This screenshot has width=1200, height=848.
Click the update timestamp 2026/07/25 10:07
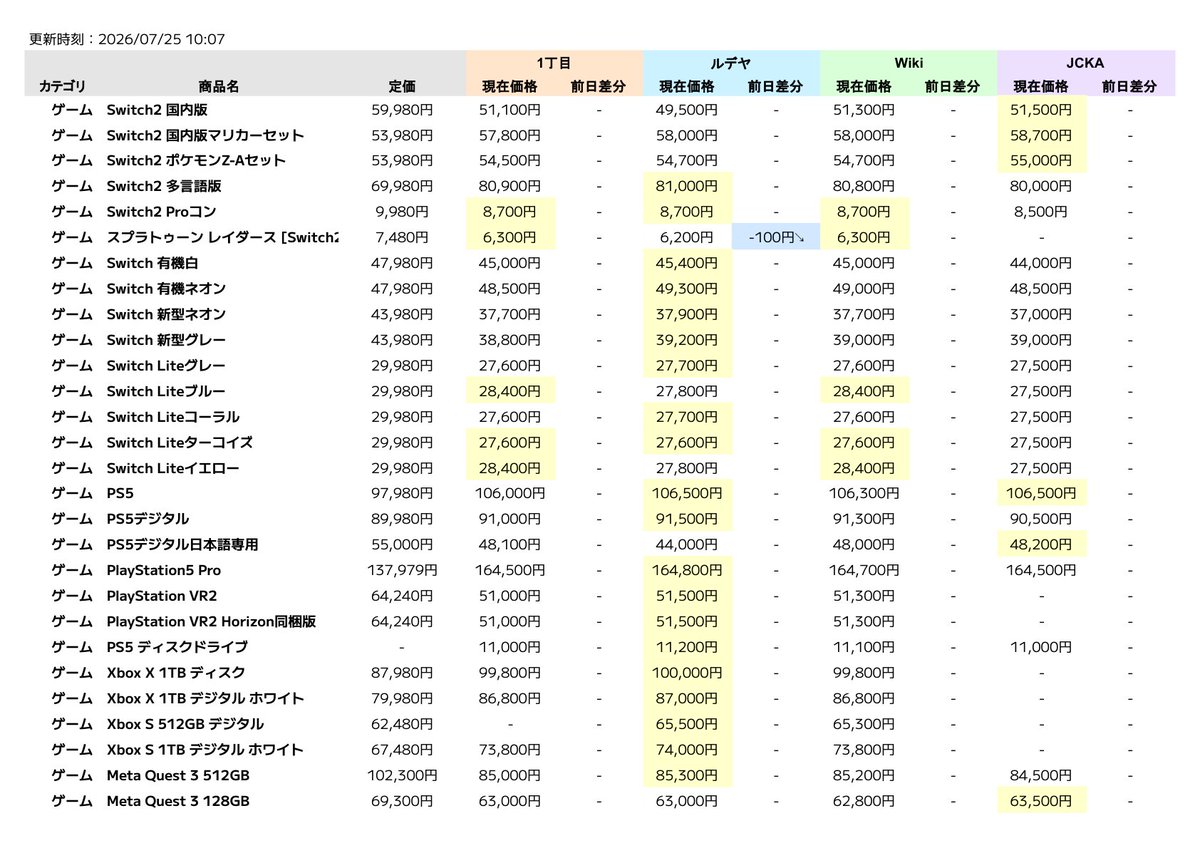pyautogui.click(x=161, y=39)
